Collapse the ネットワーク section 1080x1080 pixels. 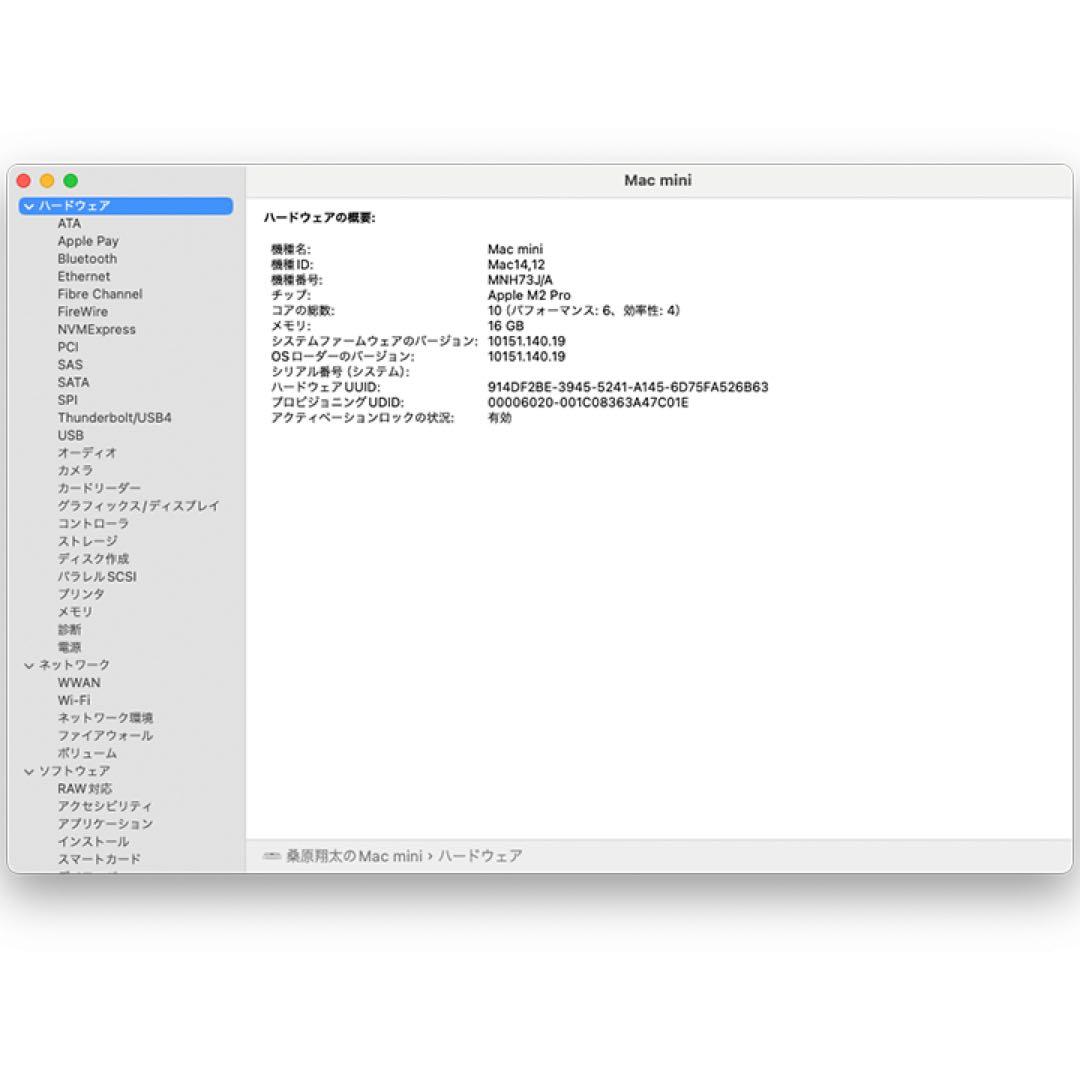27,664
